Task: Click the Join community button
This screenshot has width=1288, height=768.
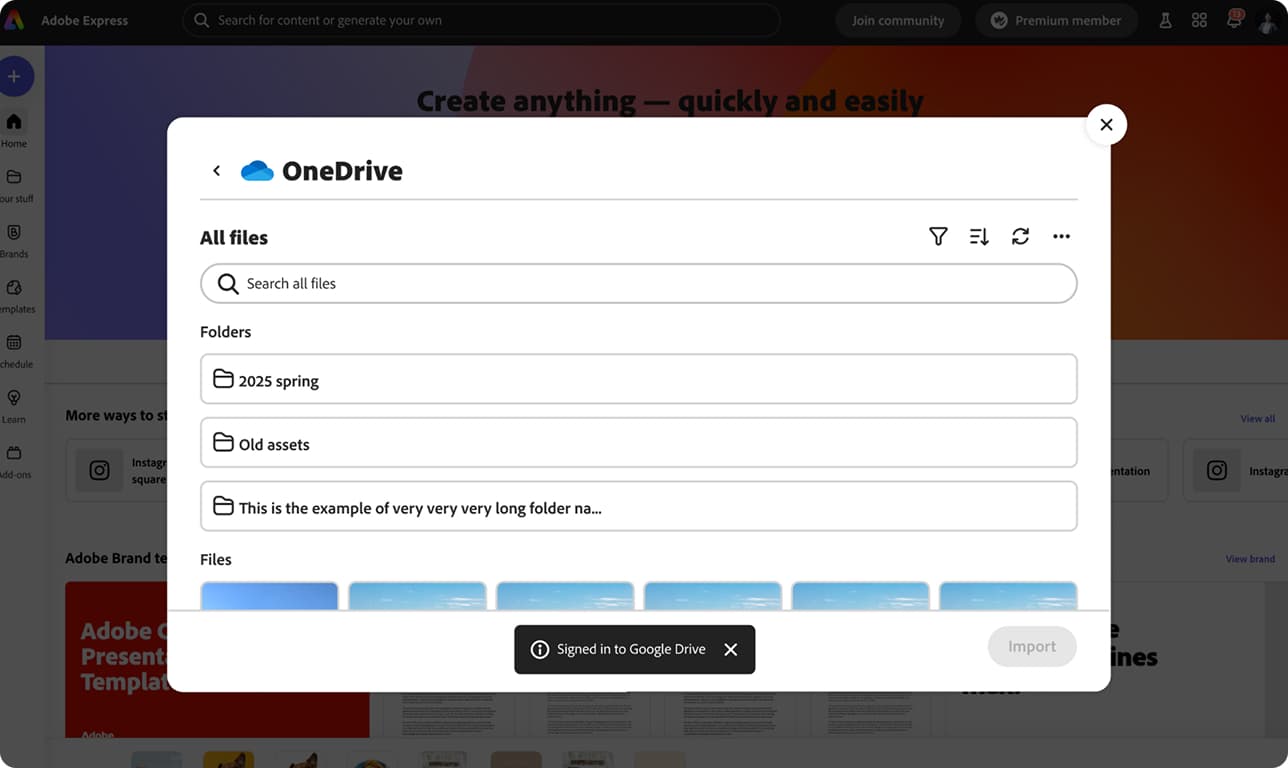Action: click(898, 20)
